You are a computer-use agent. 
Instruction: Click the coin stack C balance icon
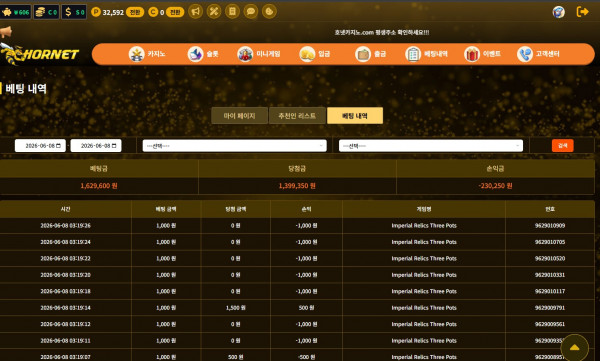click(40, 12)
